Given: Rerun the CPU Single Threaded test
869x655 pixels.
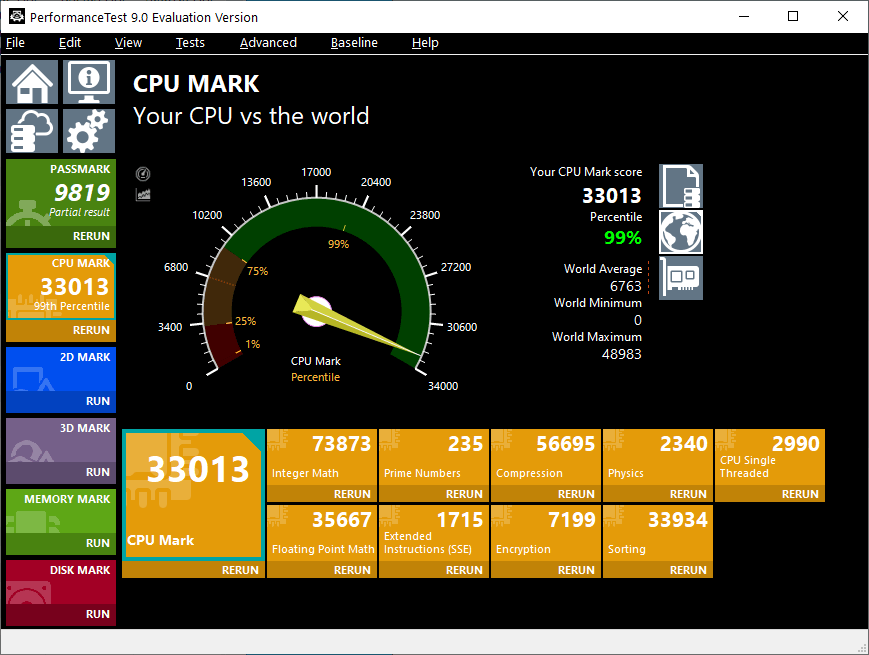Looking at the screenshot, I should tap(769, 494).
